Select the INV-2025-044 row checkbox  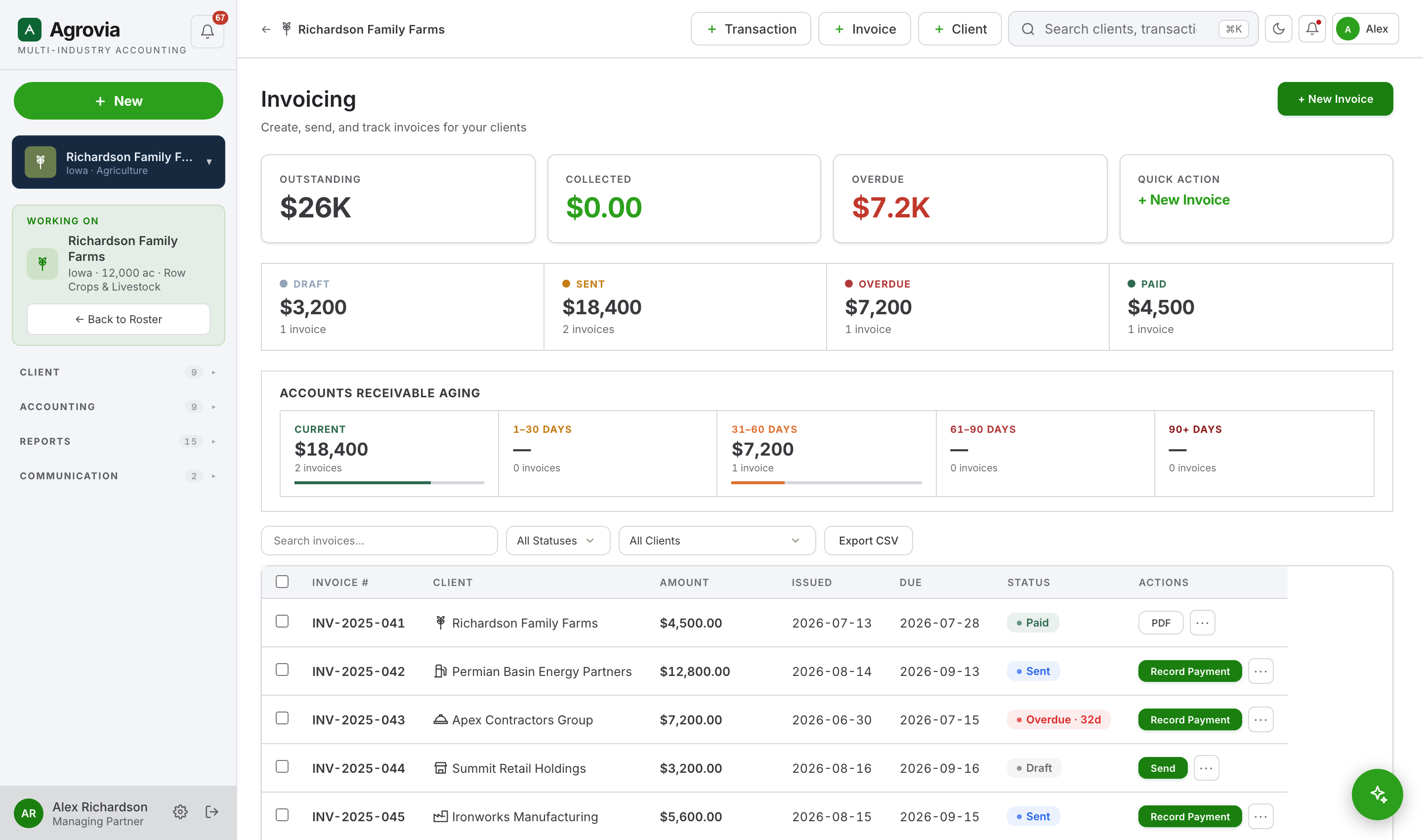click(282, 766)
